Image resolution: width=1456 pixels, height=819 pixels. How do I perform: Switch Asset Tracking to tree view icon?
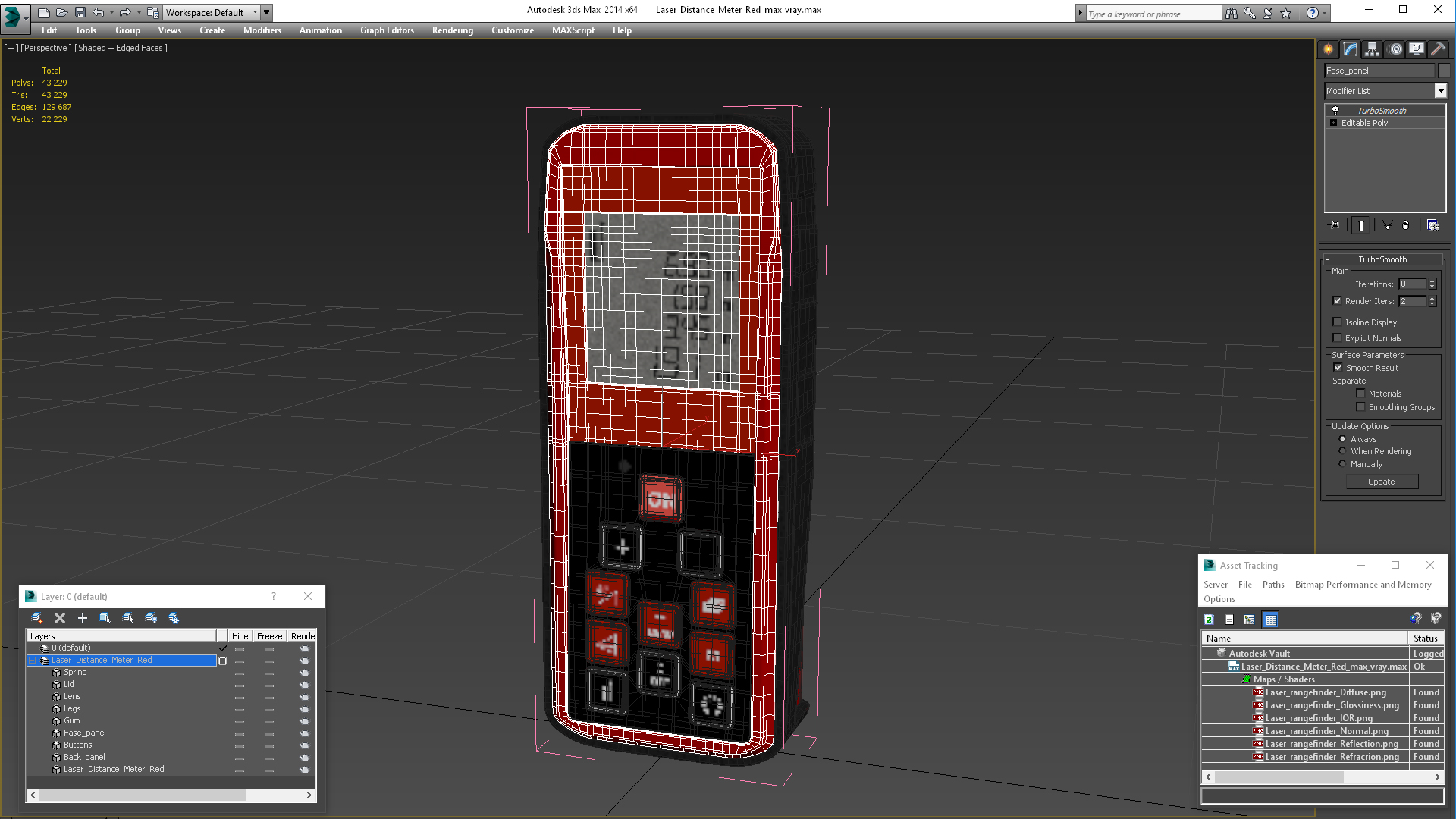pyautogui.click(x=1250, y=620)
